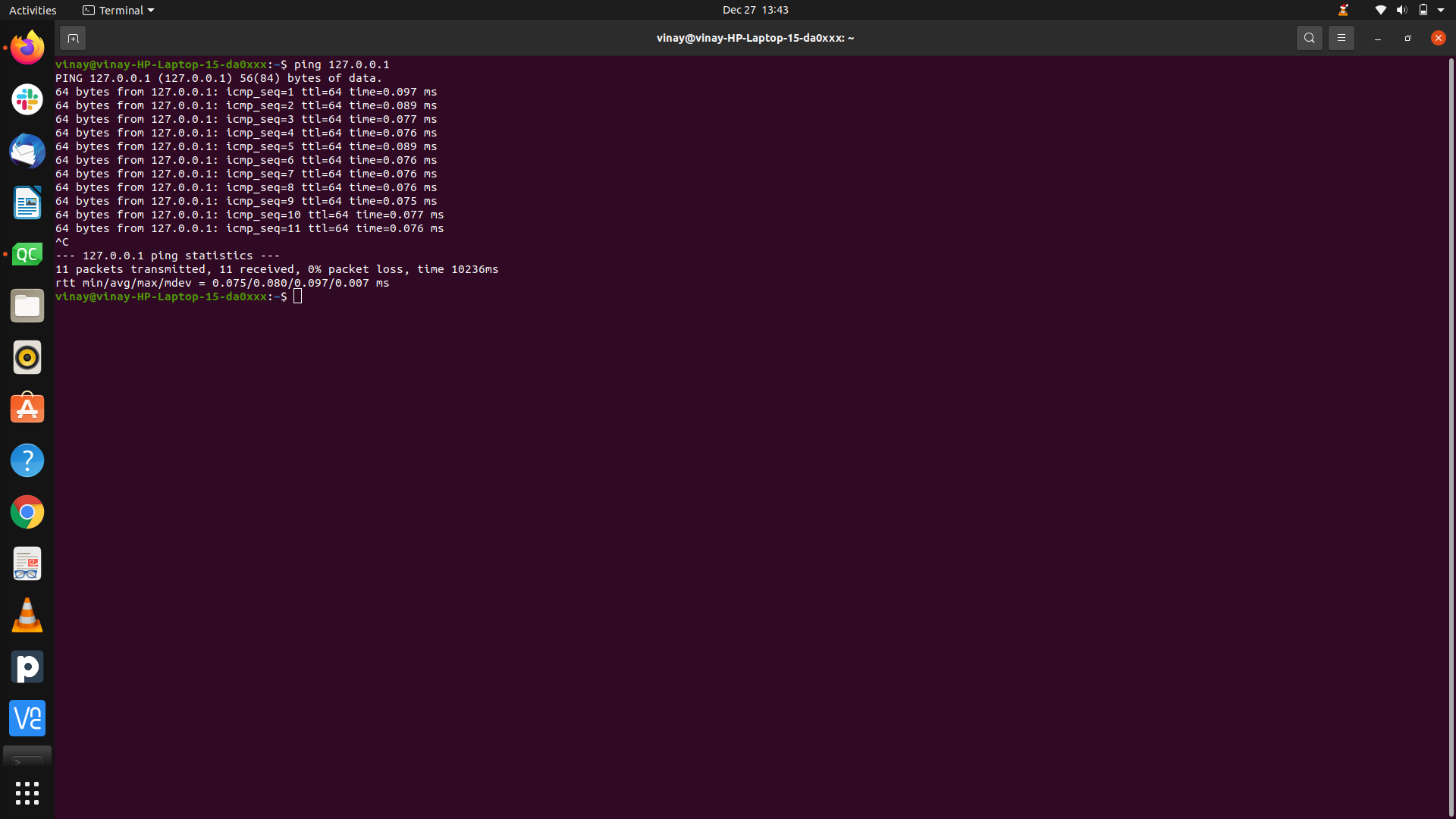The height and width of the screenshot is (819, 1456).
Task: Launch Rhythmbox music player
Action: [x=27, y=357]
